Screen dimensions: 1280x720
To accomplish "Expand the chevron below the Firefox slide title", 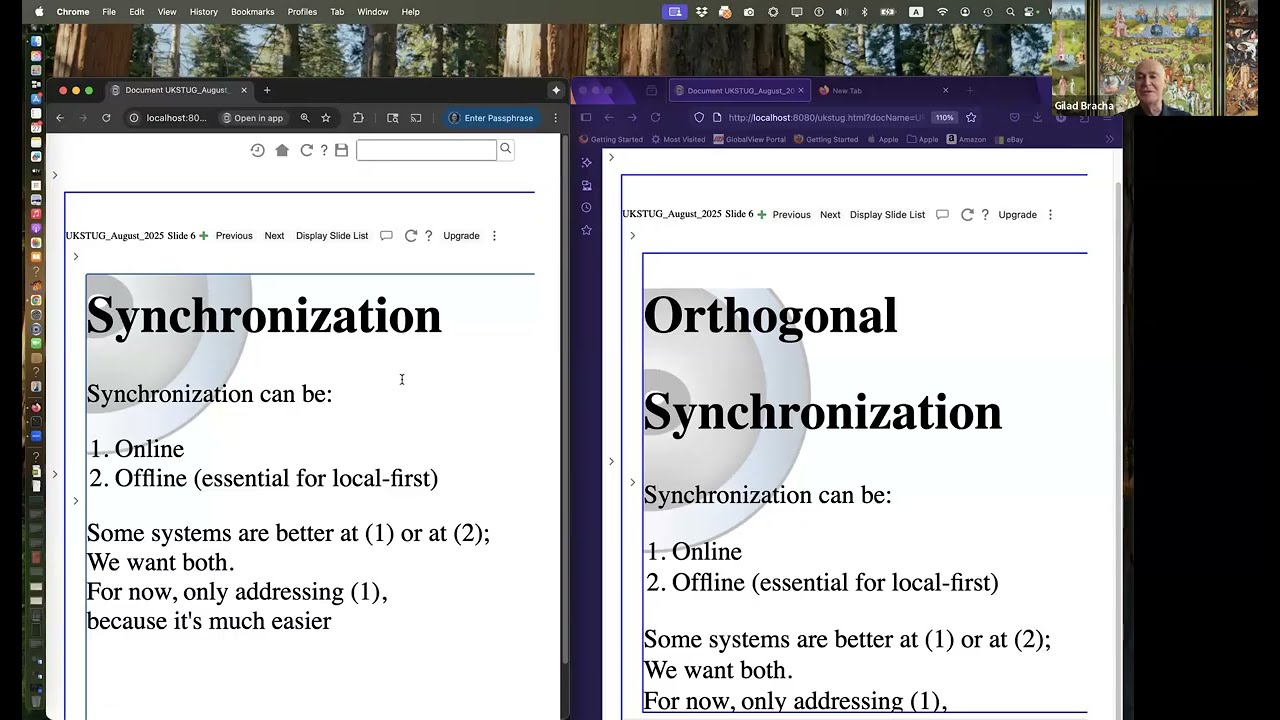I will pos(632,236).
